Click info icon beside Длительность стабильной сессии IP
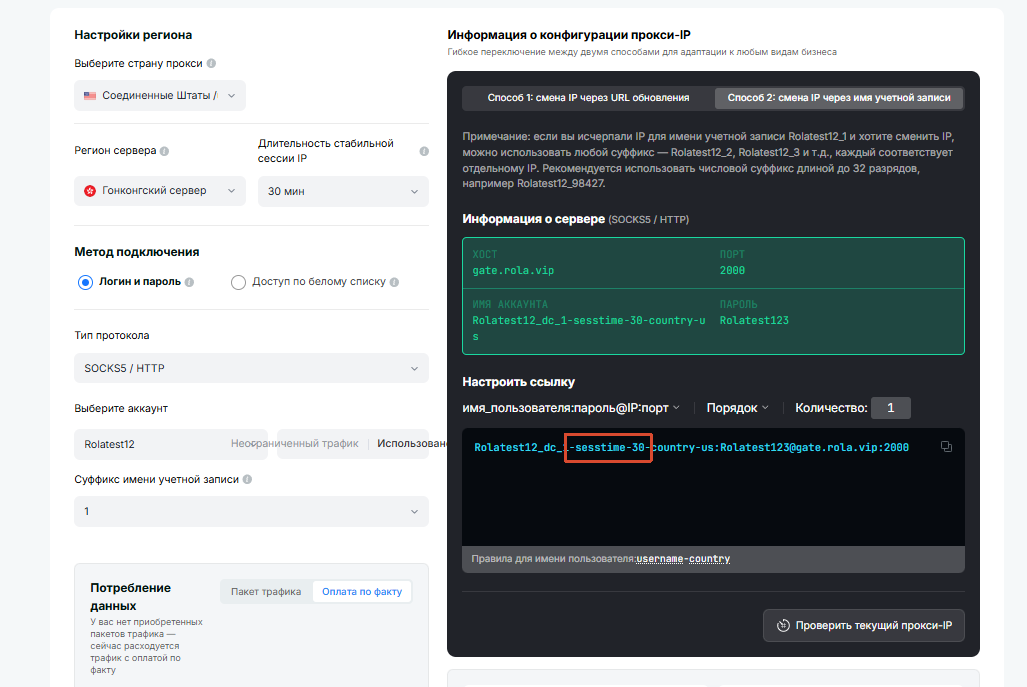 click(424, 151)
